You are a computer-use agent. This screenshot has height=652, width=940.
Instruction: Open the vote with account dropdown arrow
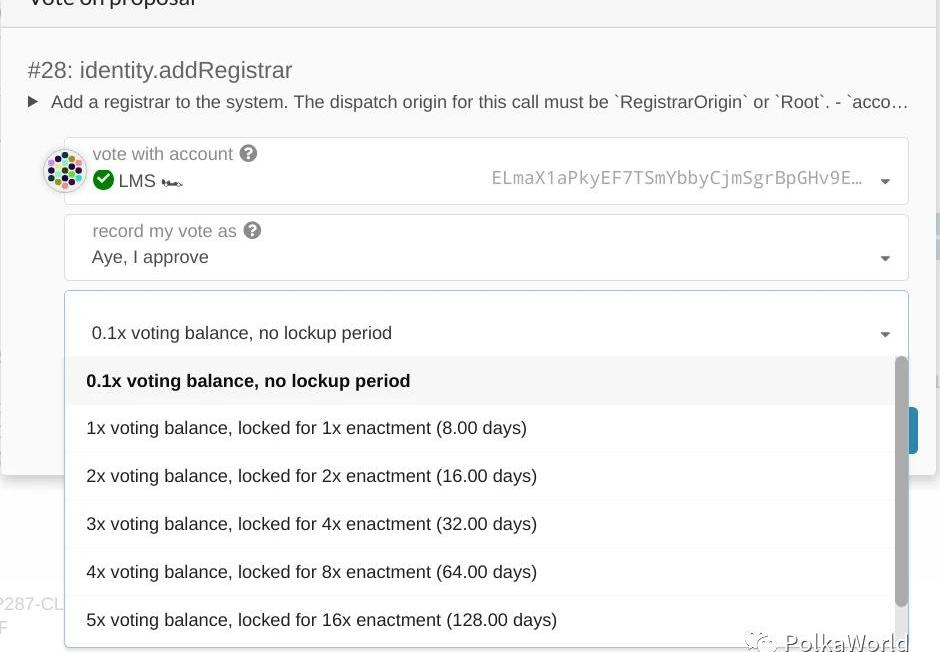click(885, 181)
